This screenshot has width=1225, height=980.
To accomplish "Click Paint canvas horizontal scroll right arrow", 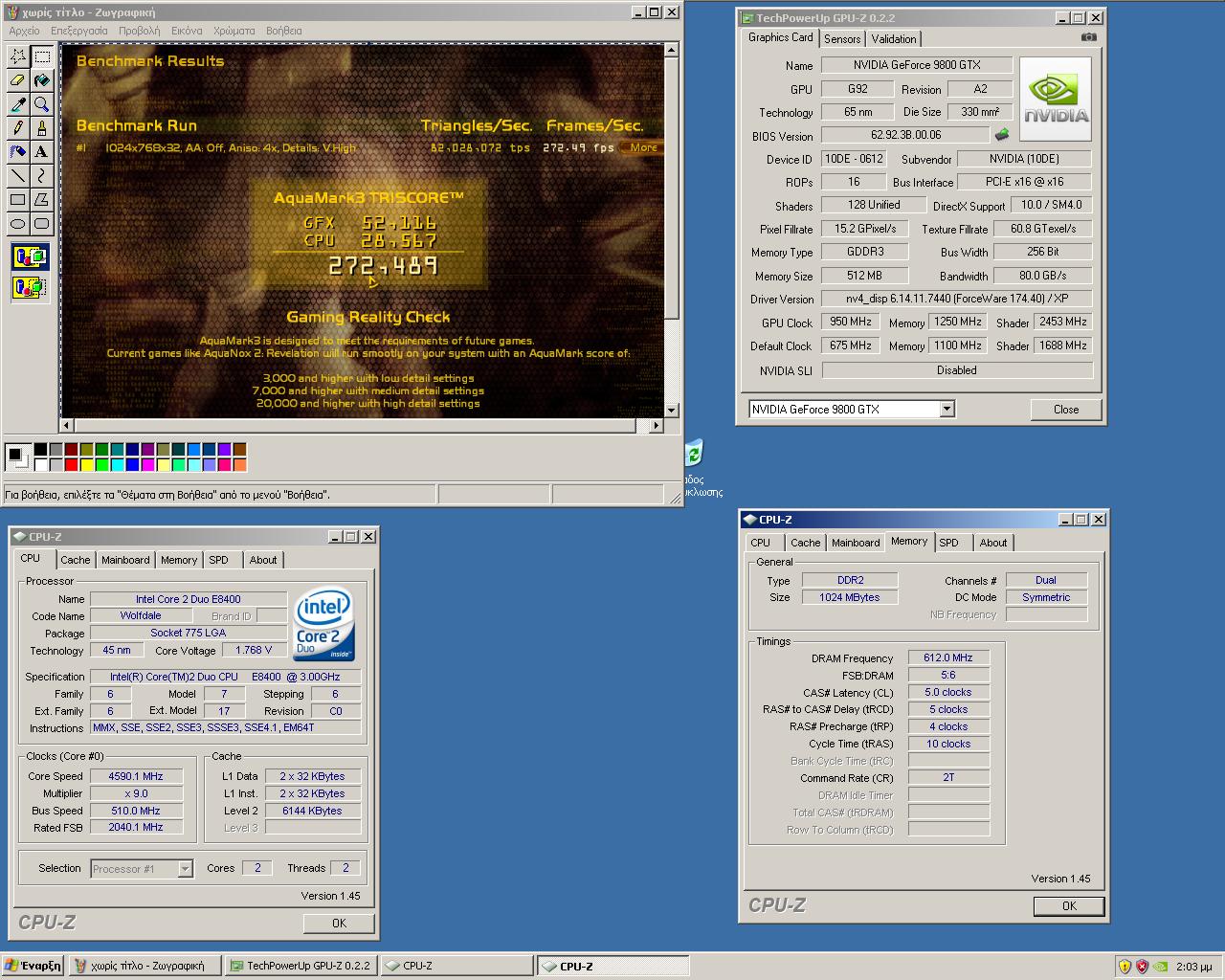I will pos(657,425).
